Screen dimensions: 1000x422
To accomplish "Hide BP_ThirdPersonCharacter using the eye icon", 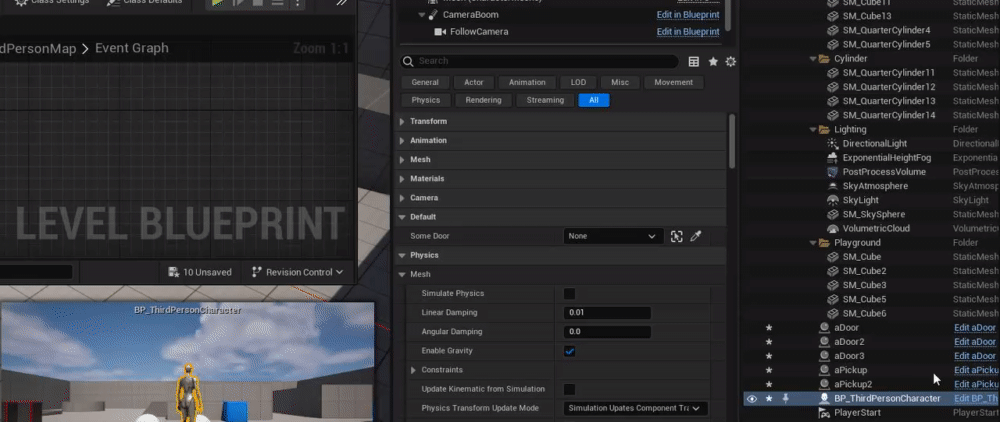I will pos(751,398).
